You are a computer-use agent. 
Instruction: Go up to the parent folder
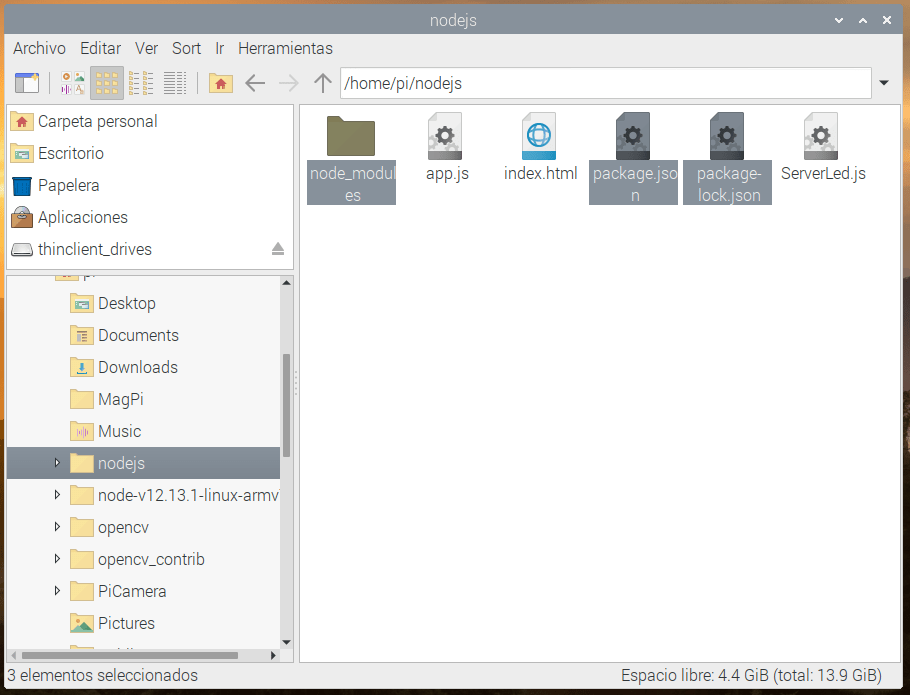322,83
